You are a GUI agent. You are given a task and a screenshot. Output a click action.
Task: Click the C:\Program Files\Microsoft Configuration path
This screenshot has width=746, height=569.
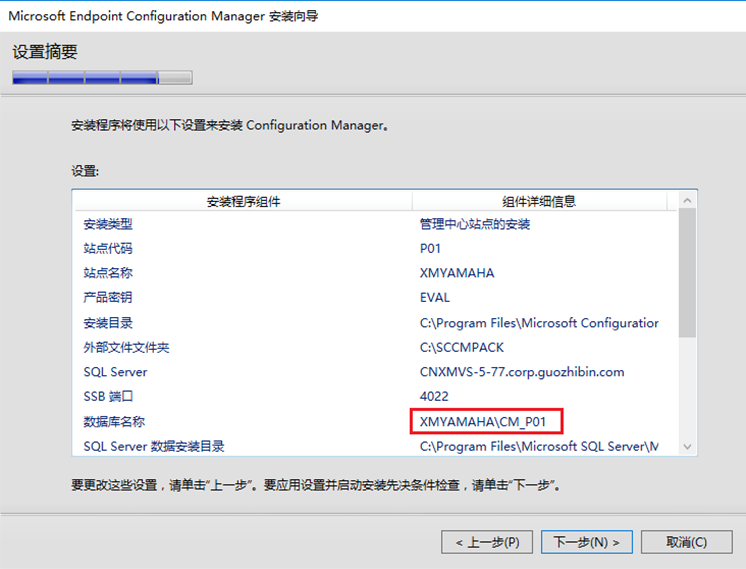coord(539,323)
